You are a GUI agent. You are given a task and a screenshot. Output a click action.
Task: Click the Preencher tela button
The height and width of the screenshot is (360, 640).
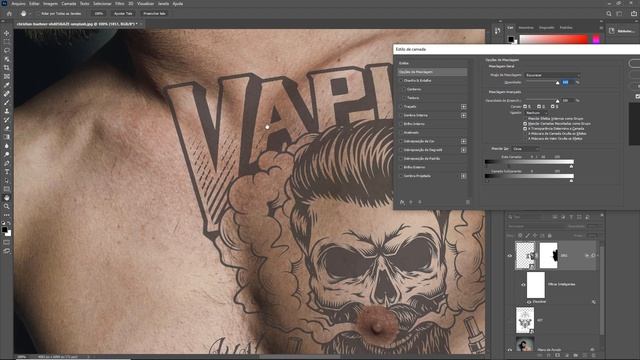(x=154, y=13)
